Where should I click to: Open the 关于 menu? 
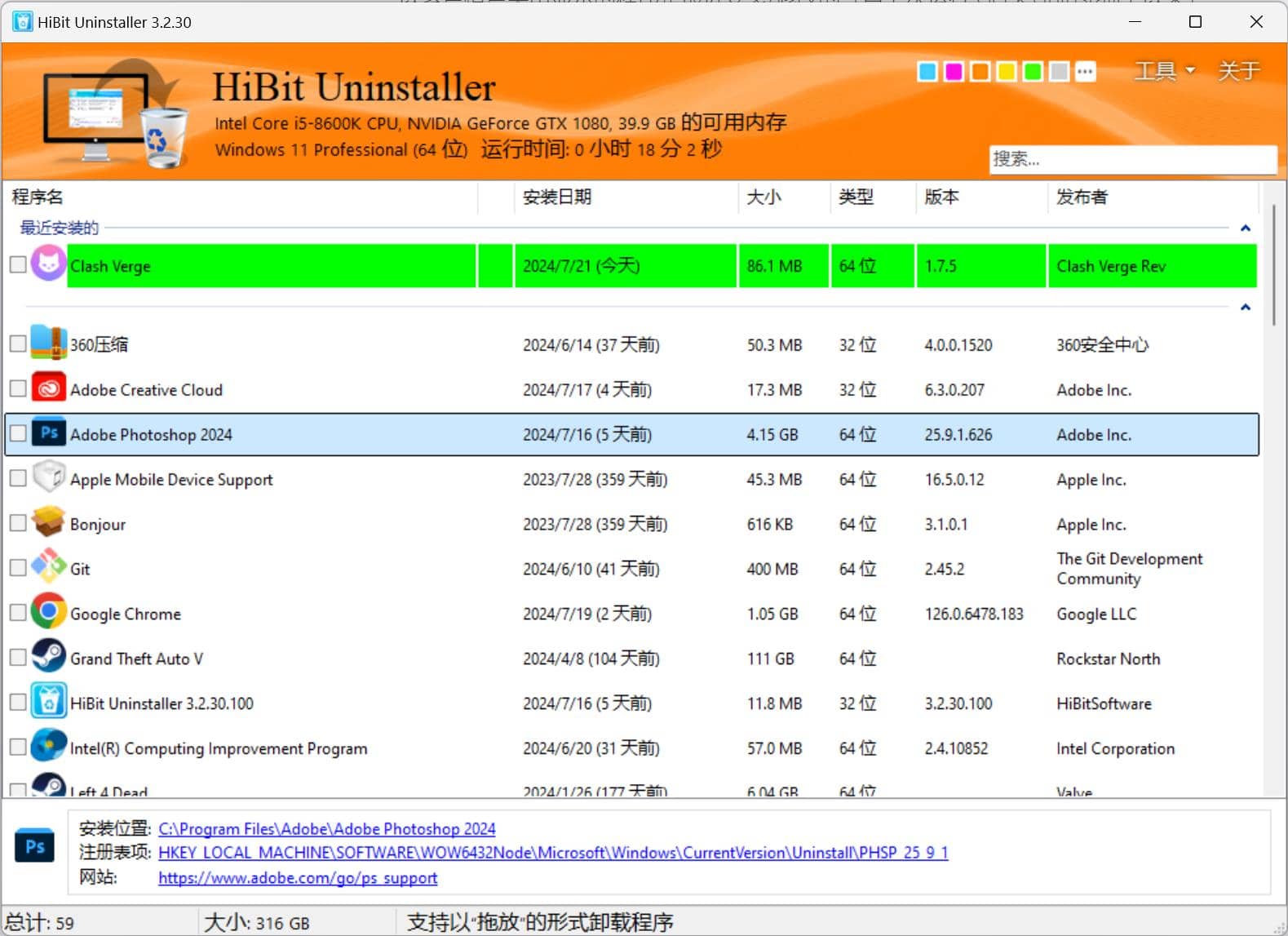[x=1239, y=71]
